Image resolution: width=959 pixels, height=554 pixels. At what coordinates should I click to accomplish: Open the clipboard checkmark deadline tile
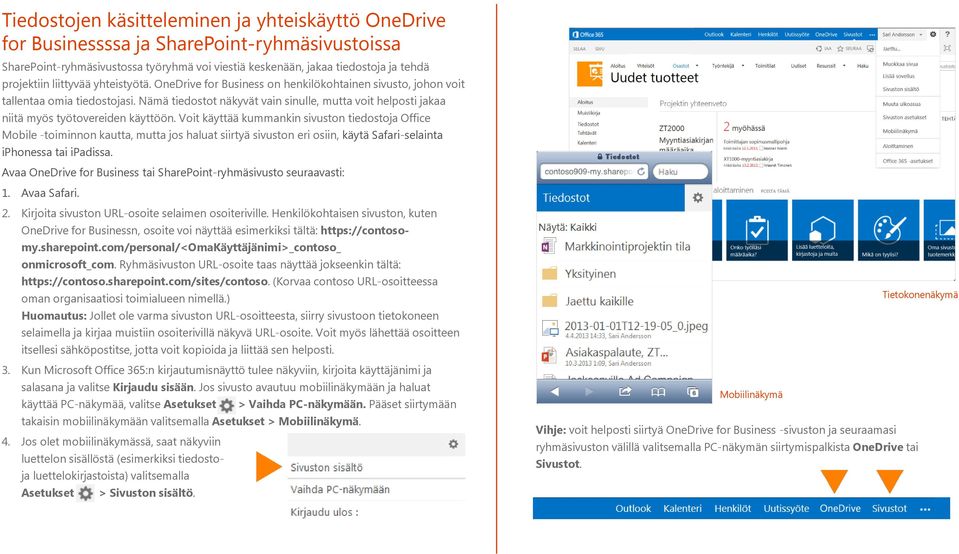757,231
